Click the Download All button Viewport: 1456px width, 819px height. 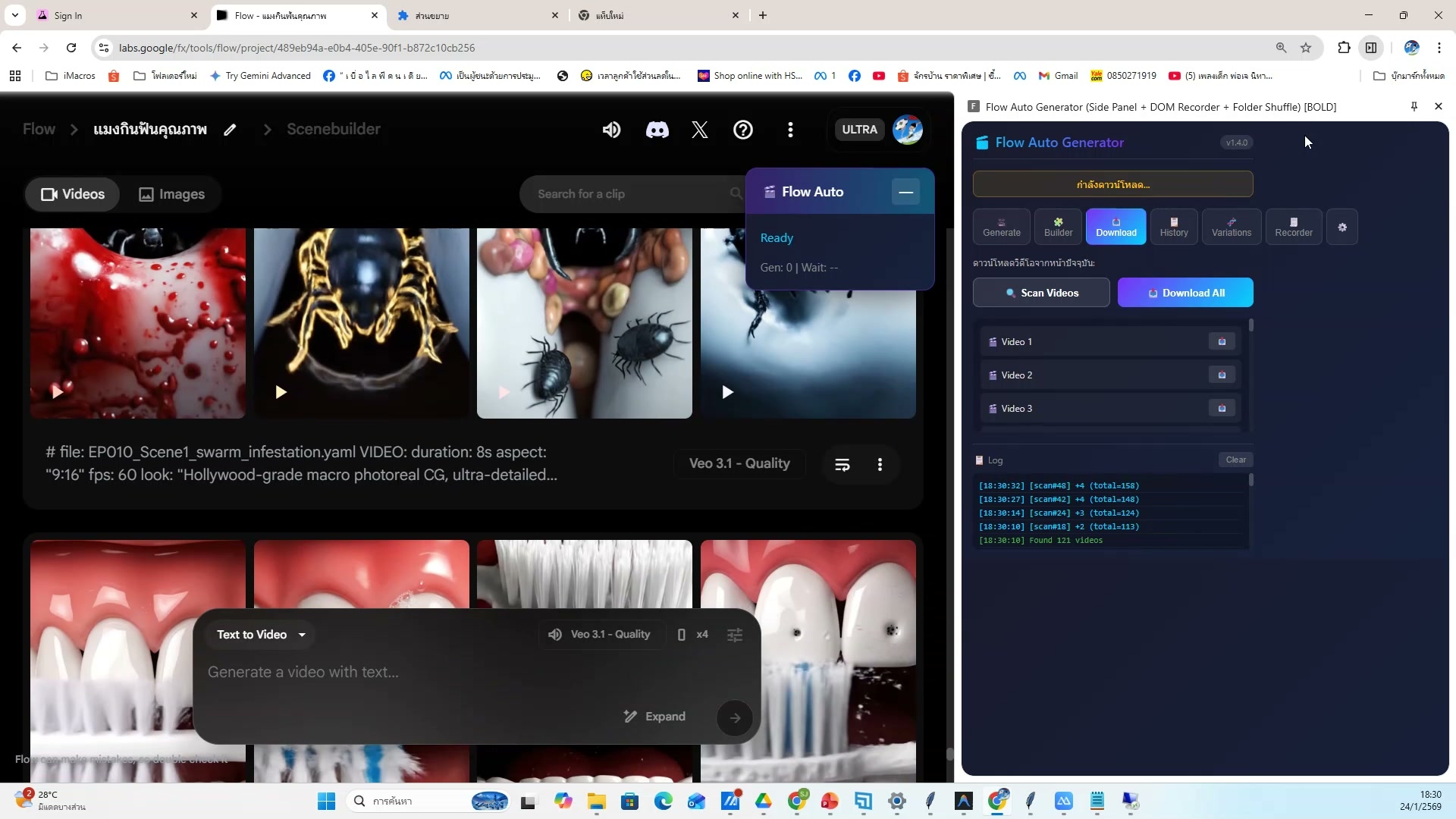click(x=1185, y=292)
